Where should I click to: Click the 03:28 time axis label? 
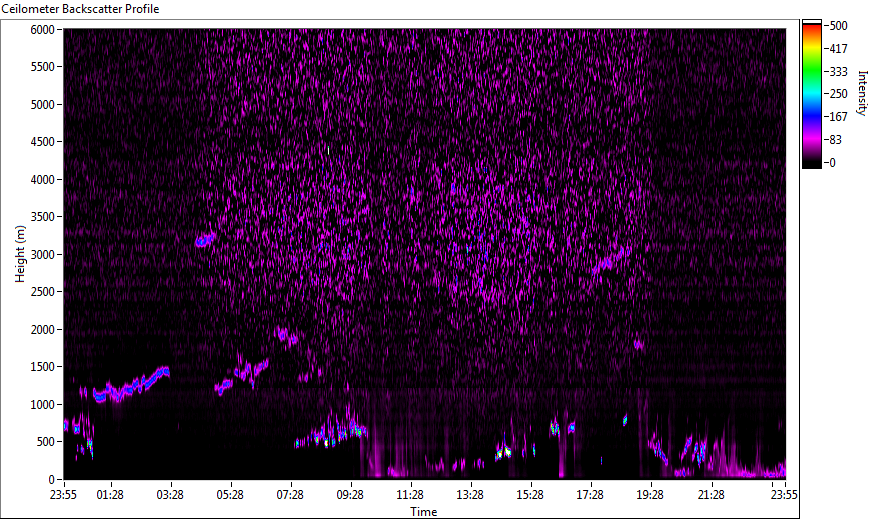click(170, 495)
